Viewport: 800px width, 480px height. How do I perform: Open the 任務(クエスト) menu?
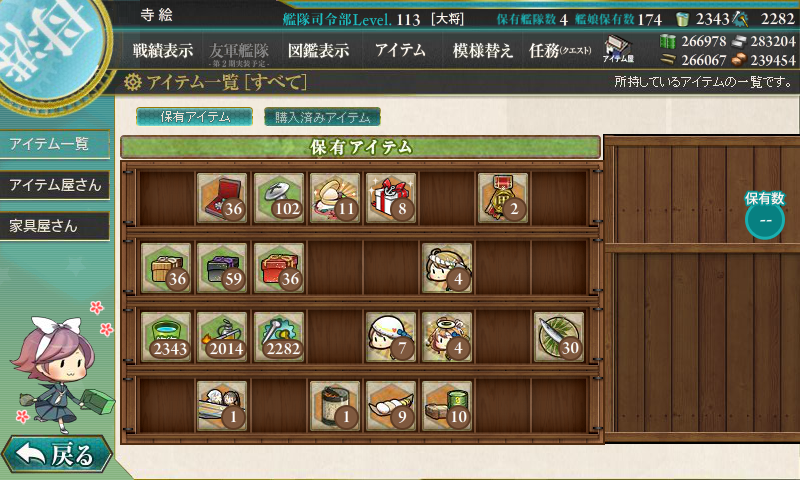(x=560, y=50)
